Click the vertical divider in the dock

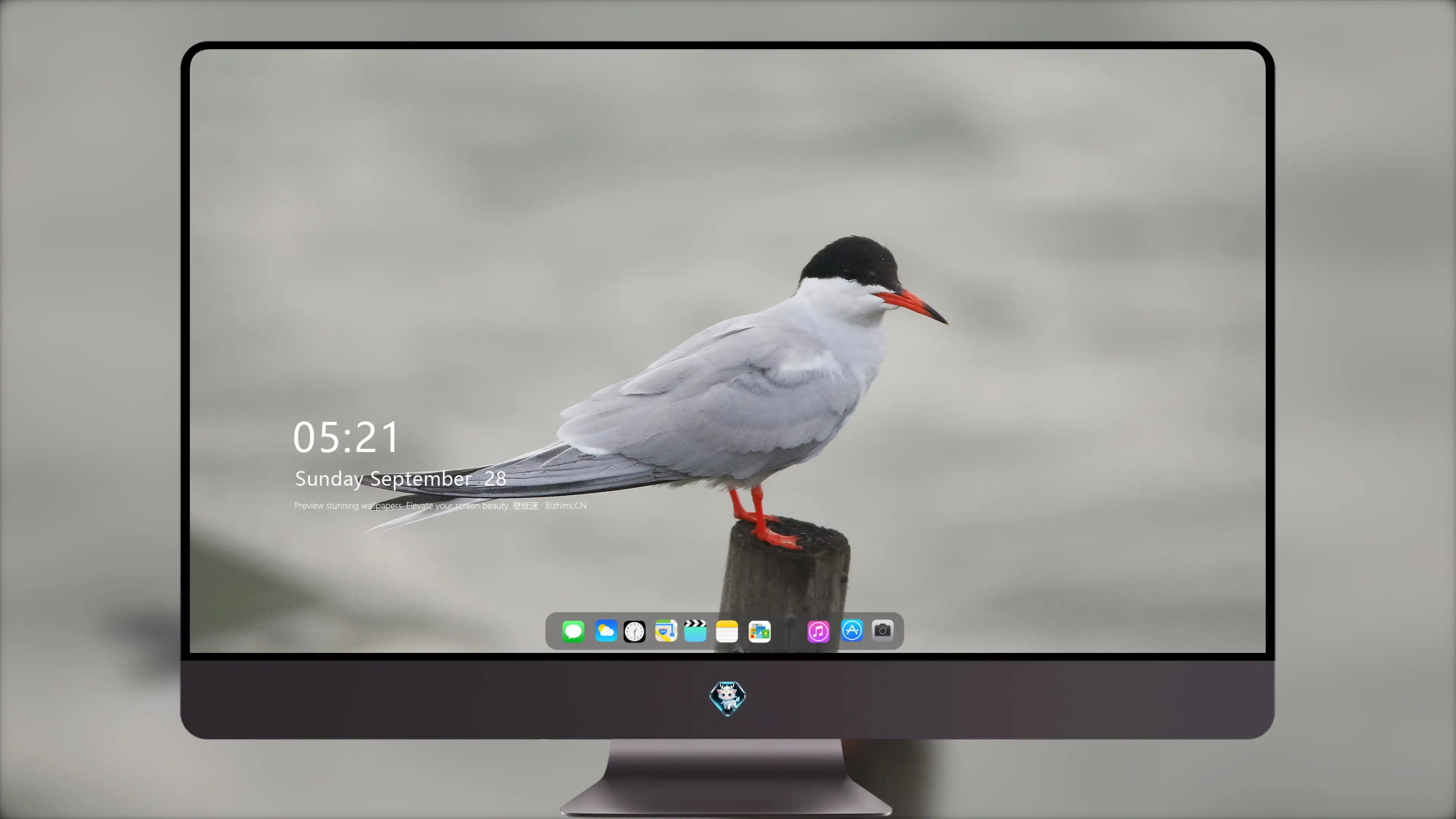click(789, 631)
